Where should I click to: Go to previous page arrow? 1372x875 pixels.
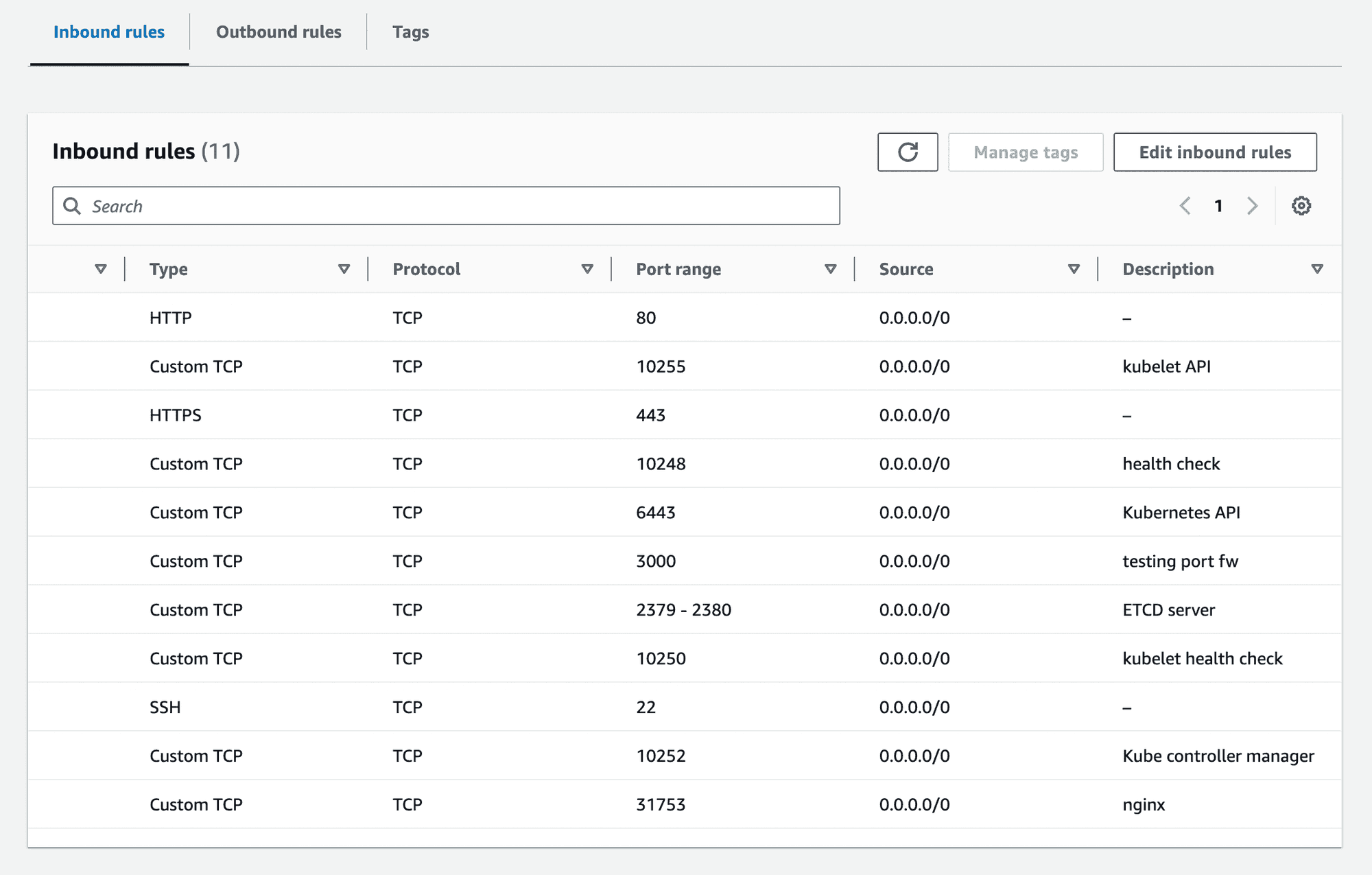pos(1185,206)
